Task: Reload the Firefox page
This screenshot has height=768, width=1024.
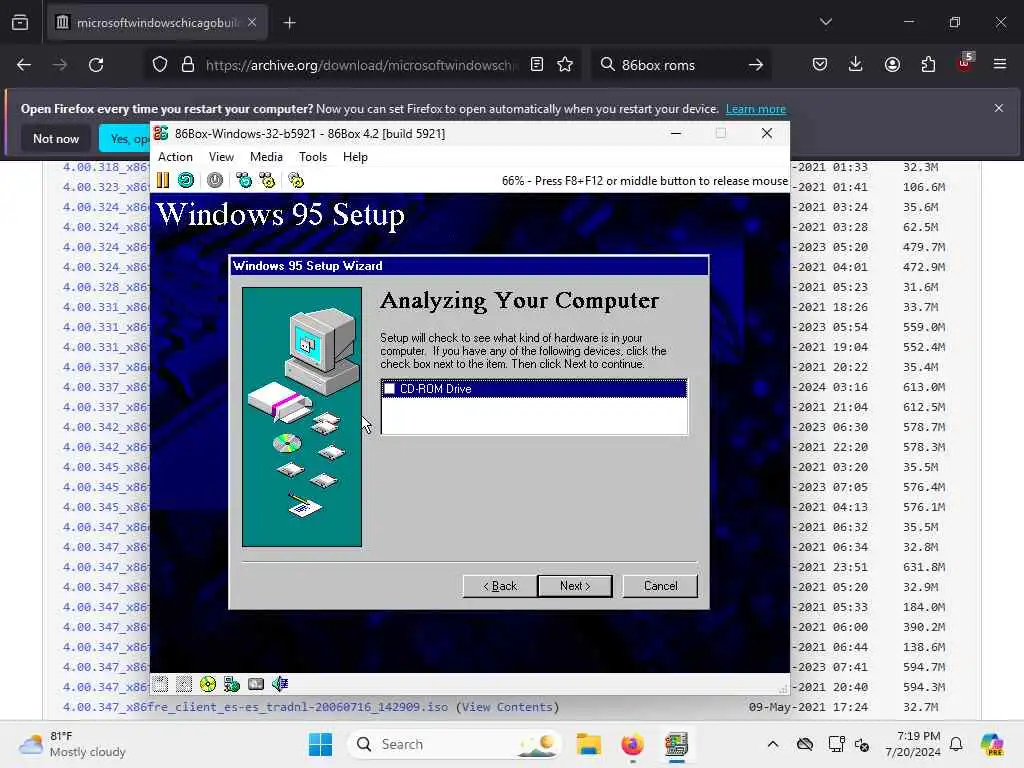Action: (x=96, y=65)
